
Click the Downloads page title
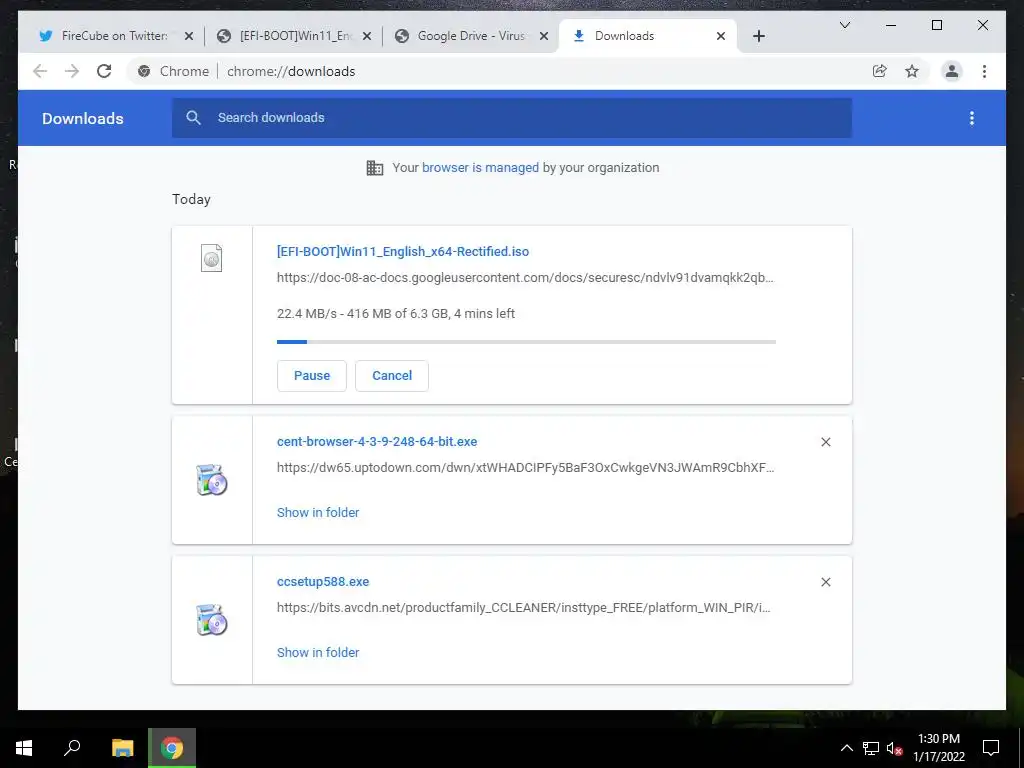(82, 118)
